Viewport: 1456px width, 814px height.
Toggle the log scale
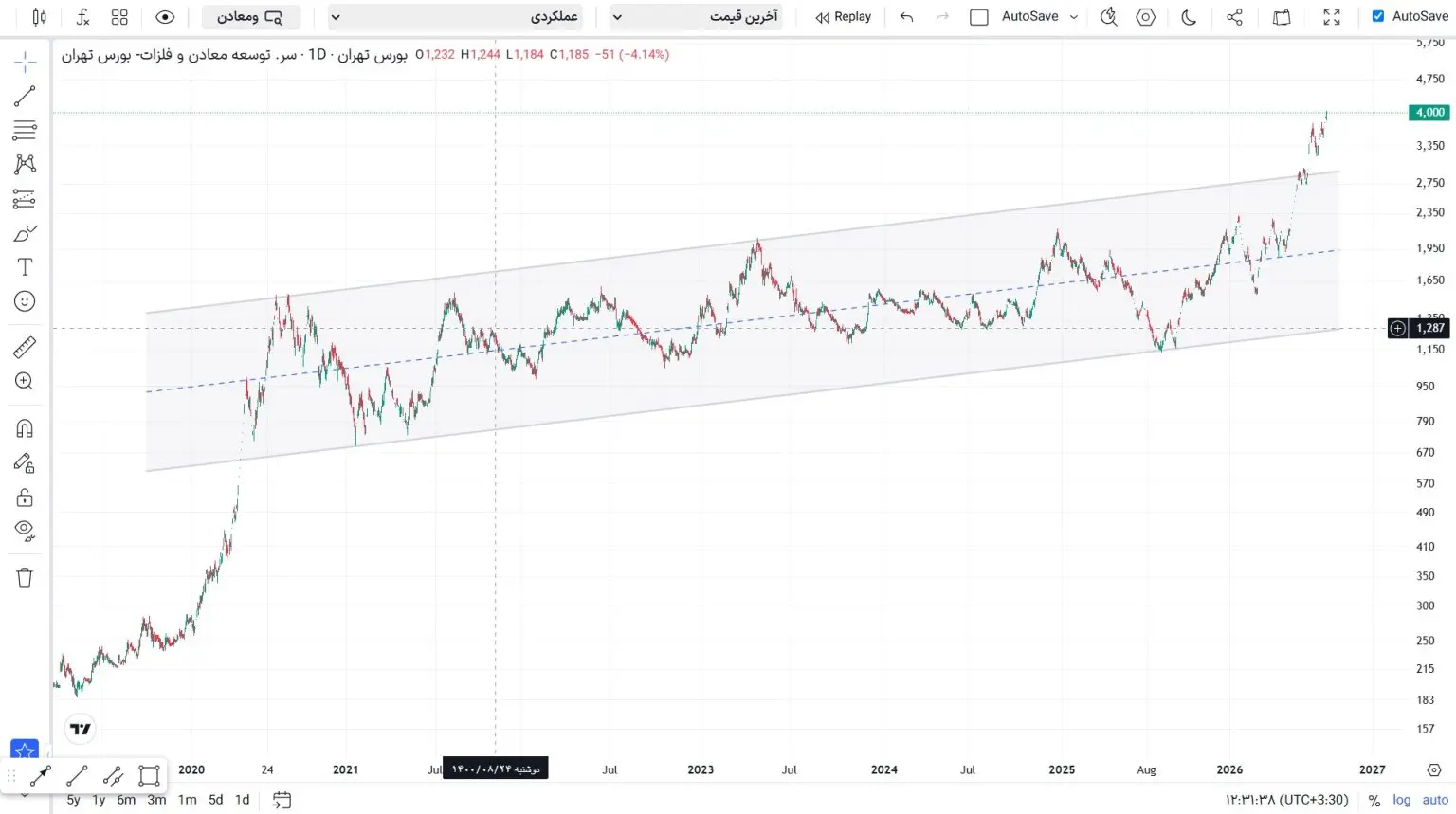click(x=1402, y=800)
